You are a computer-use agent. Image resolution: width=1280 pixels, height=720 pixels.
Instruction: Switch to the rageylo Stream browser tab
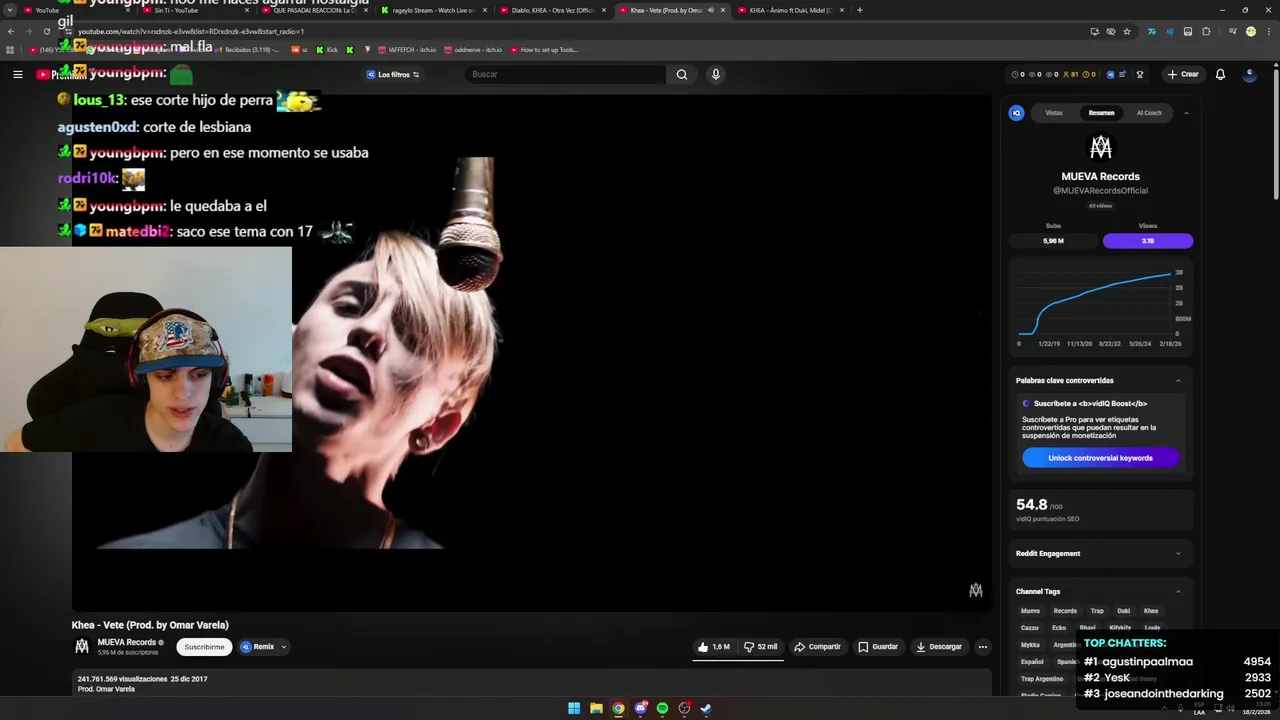tap(433, 10)
